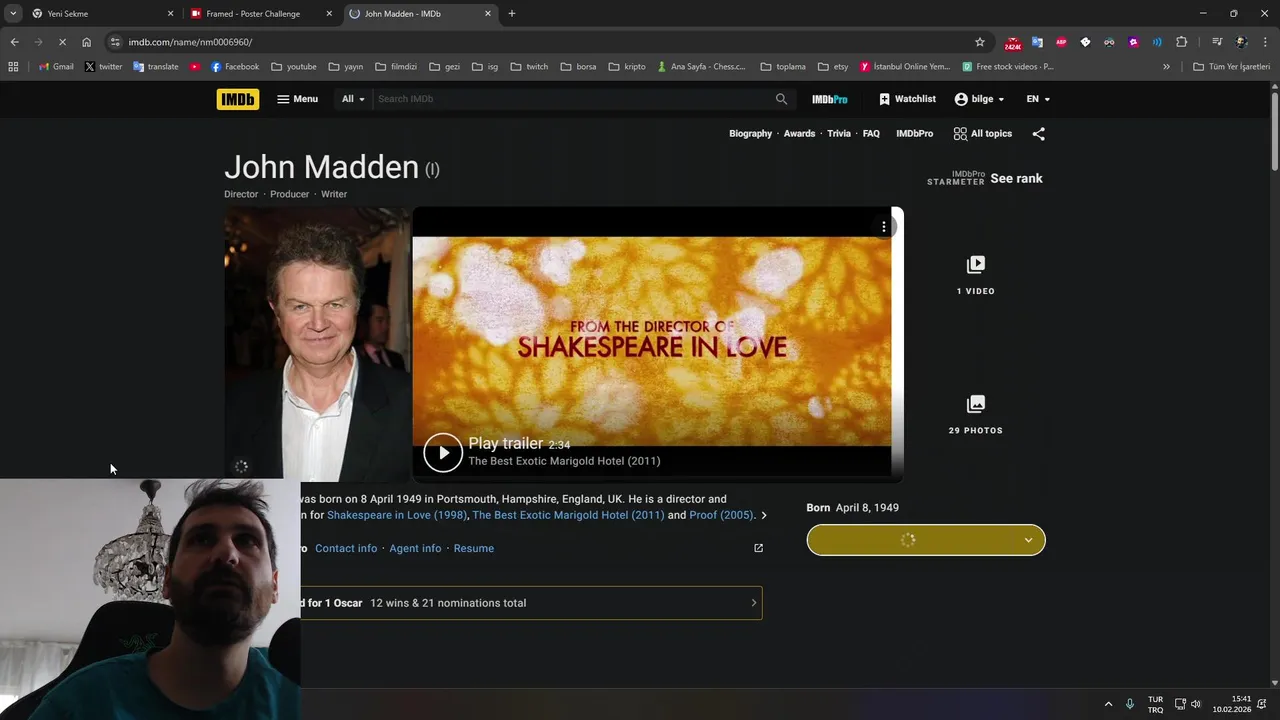
Task: Open the Tüm Yer İşaretleri folder
Action: pos(1231,67)
